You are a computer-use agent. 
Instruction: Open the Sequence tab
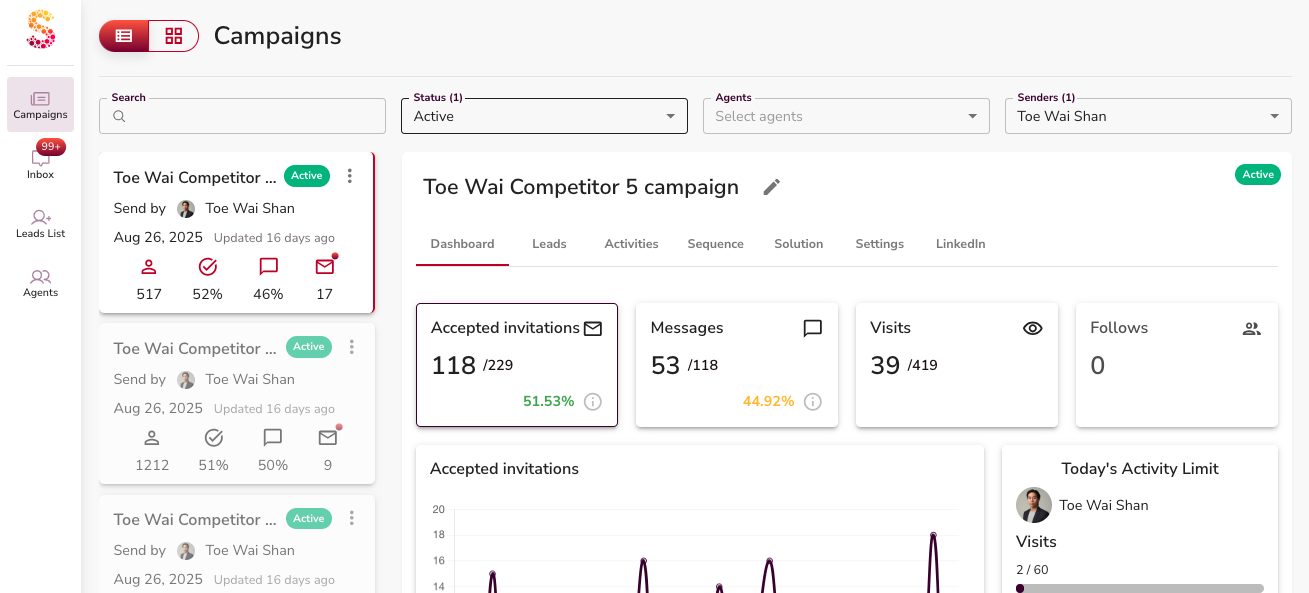coord(715,244)
